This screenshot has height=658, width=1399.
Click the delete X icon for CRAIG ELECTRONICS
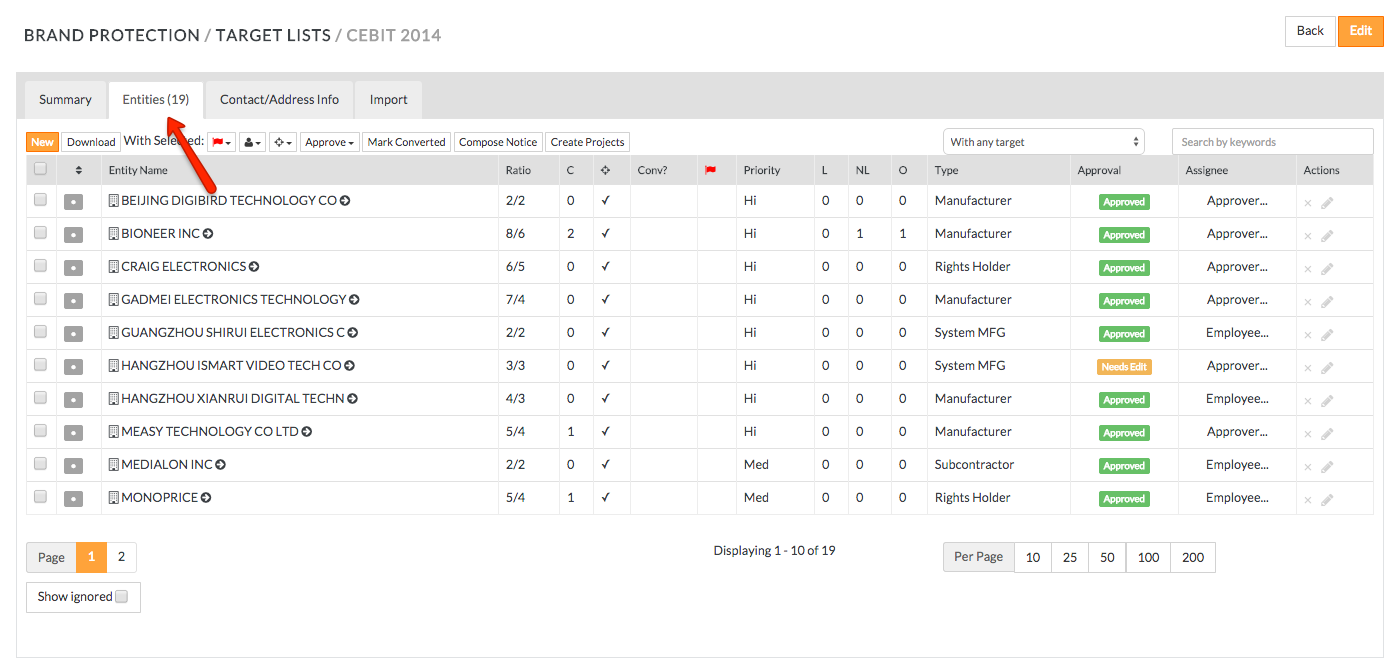coord(1307,269)
